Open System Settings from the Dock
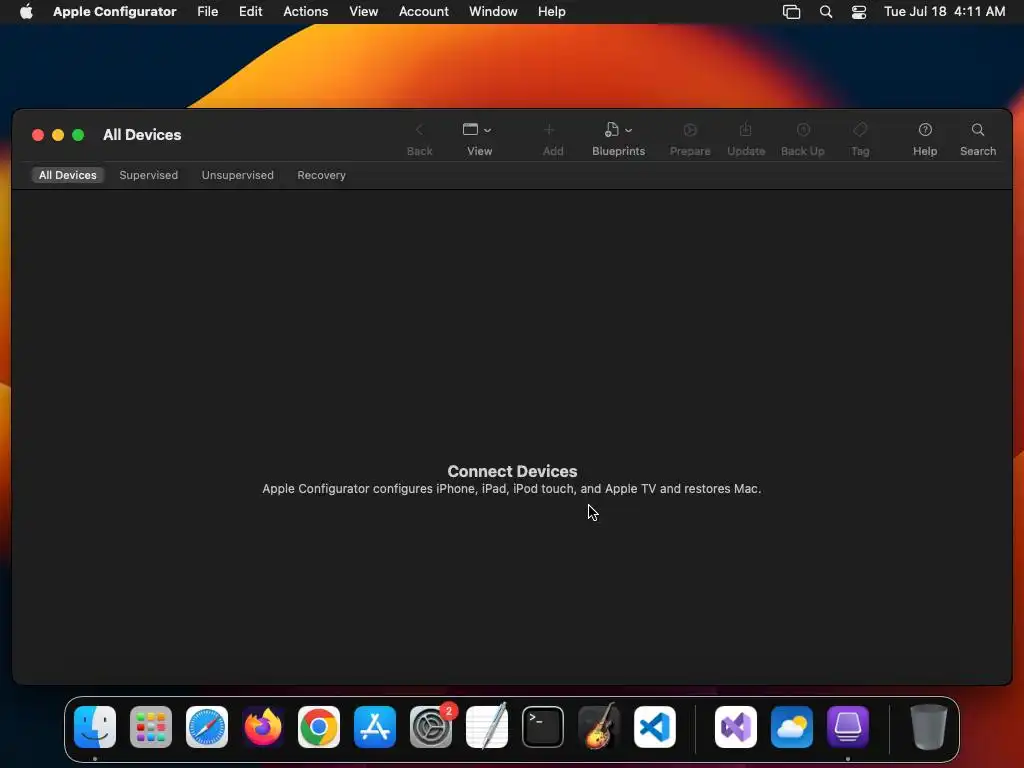The image size is (1024, 768). pyautogui.click(x=431, y=727)
